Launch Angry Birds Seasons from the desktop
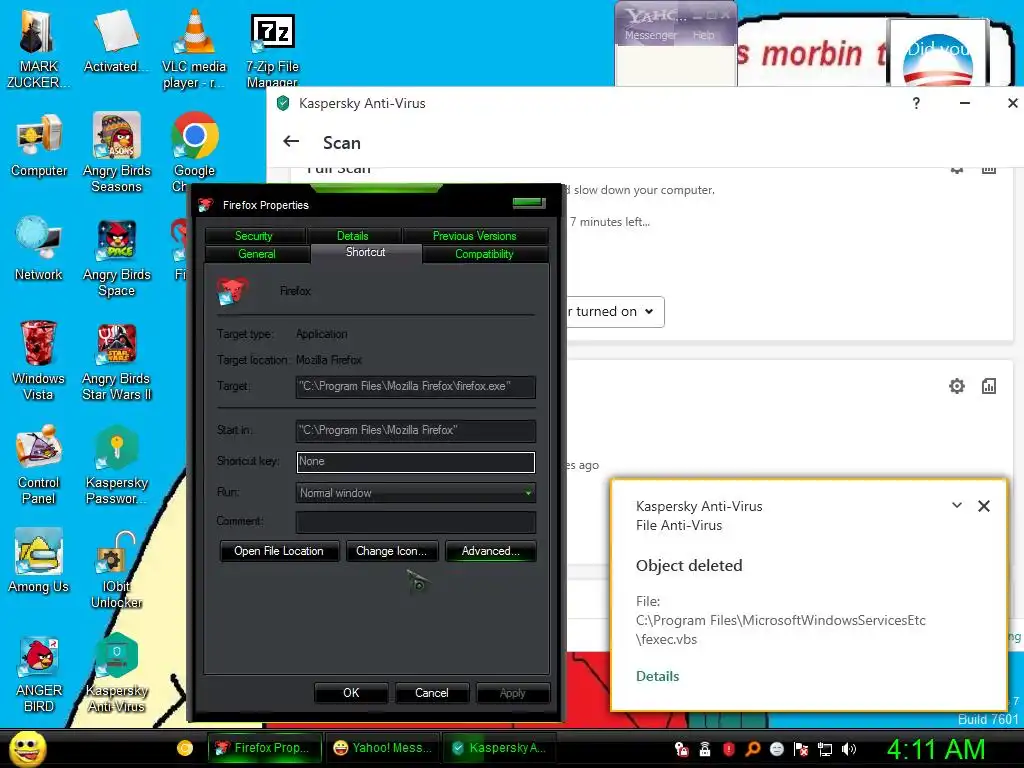The width and height of the screenshot is (1024, 768). [x=116, y=153]
